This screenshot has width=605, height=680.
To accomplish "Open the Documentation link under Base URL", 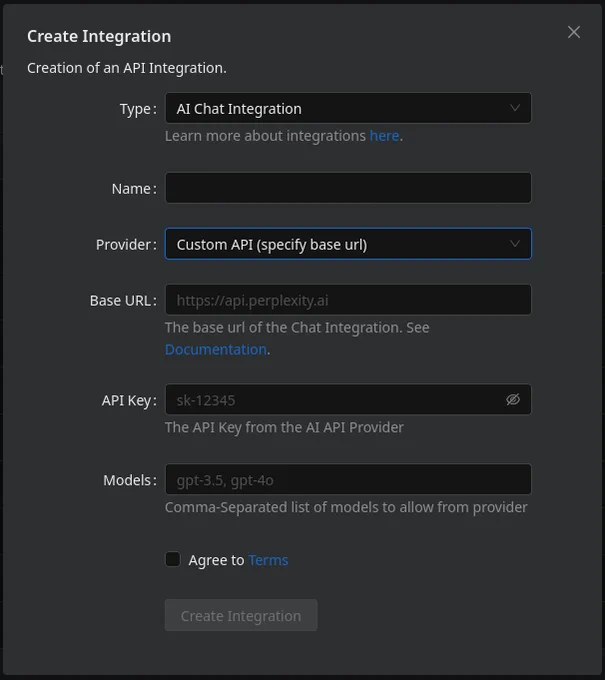I will [216, 350].
